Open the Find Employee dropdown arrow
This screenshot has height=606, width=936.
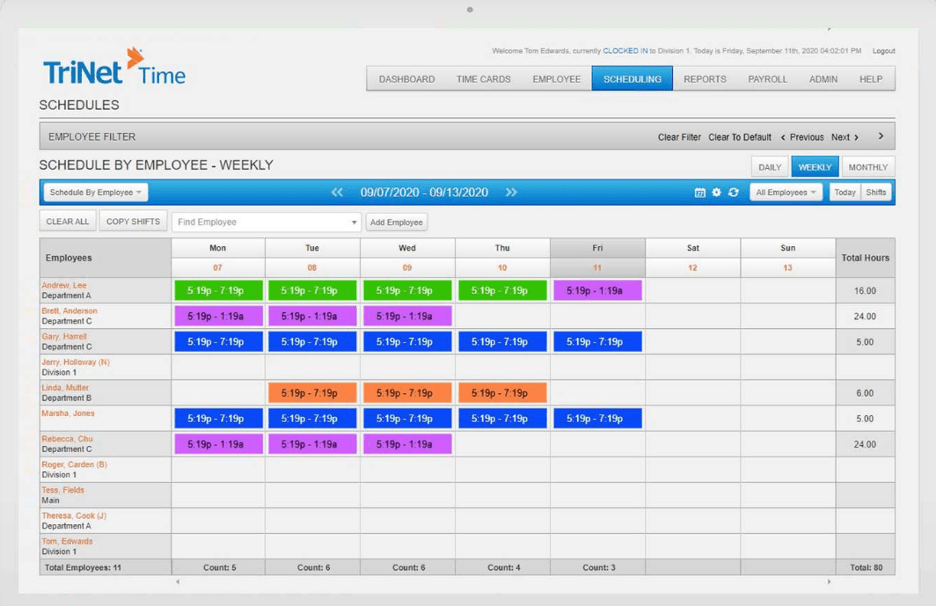(x=355, y=221)
